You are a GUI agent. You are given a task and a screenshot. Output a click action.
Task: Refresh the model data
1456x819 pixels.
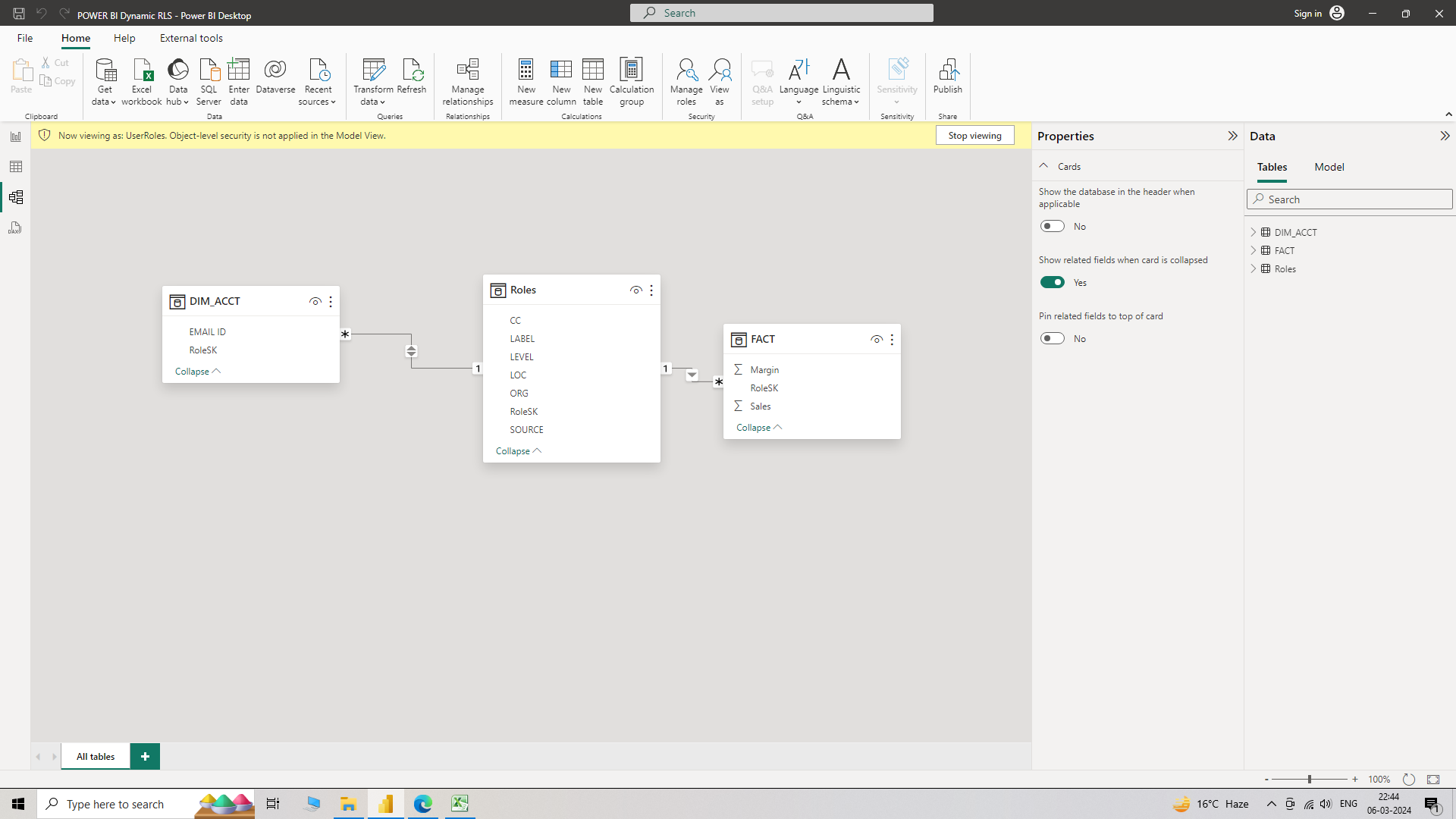coord(412,77)
